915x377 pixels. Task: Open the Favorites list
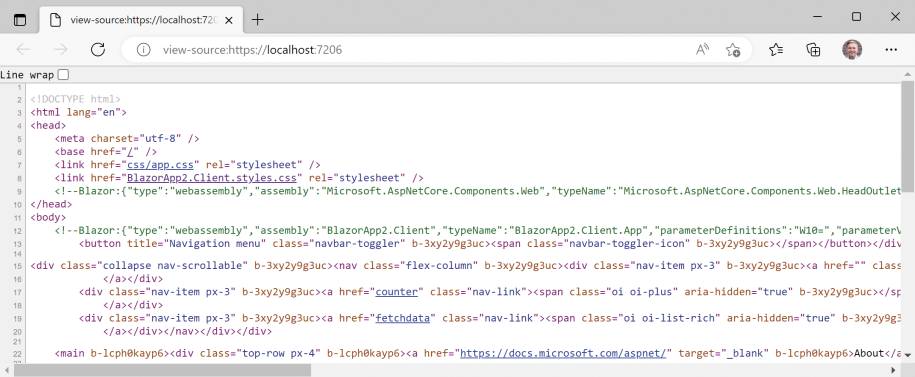pos(776,50)
